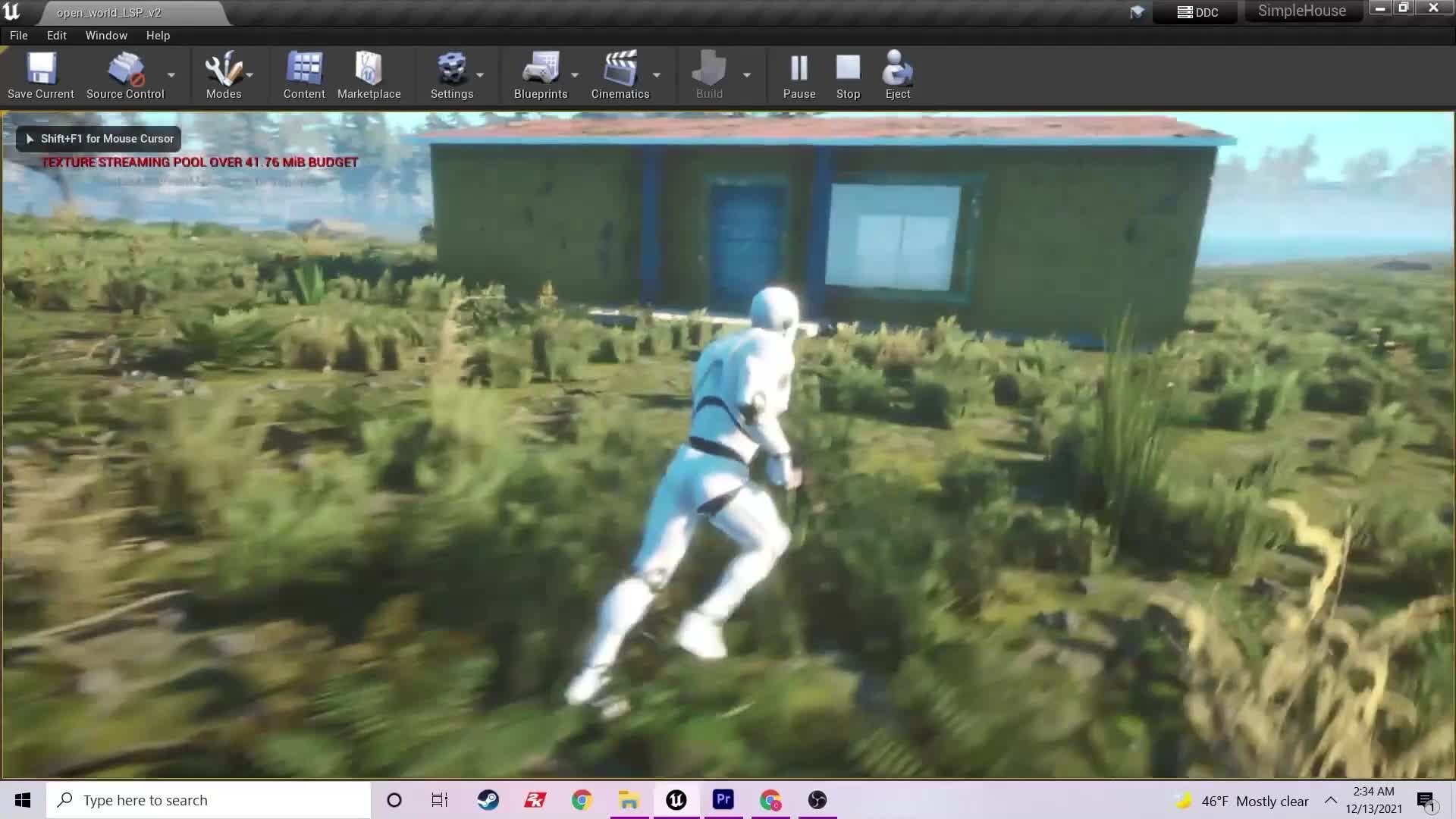The height and width of the screenshot is (819, 1456).
Task: Open the Window menu
Action: [x=106, y=36]
